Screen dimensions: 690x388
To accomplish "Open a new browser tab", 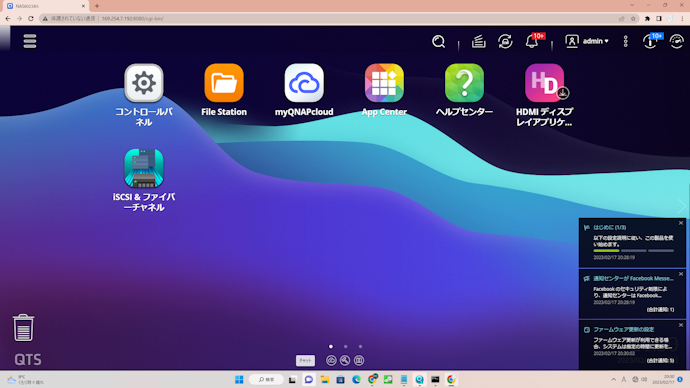I will click(97, 6).
